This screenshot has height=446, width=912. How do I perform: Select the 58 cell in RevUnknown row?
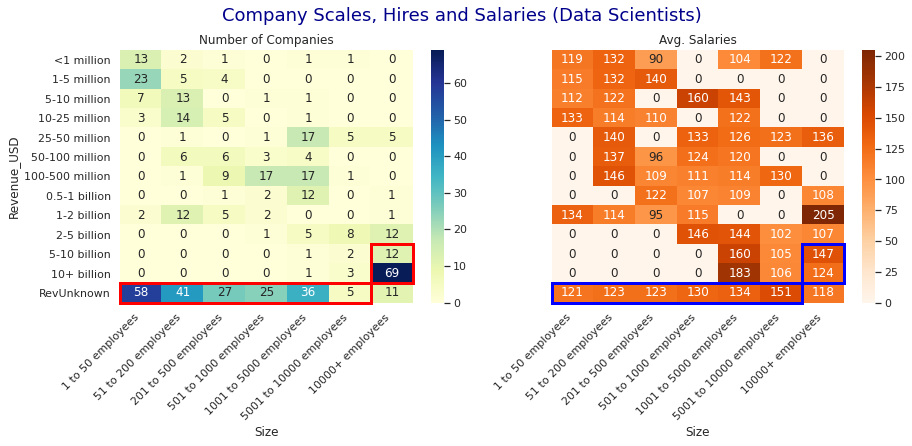141,293
